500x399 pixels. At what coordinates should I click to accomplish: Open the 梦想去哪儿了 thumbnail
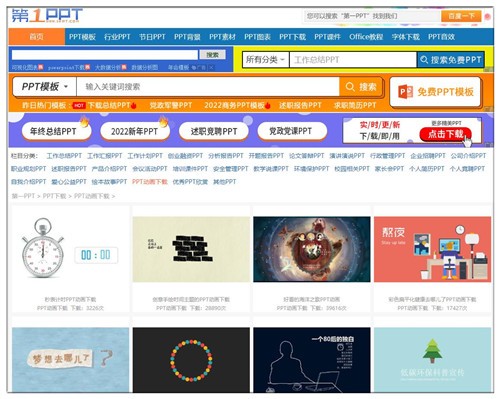pos(70,360)
